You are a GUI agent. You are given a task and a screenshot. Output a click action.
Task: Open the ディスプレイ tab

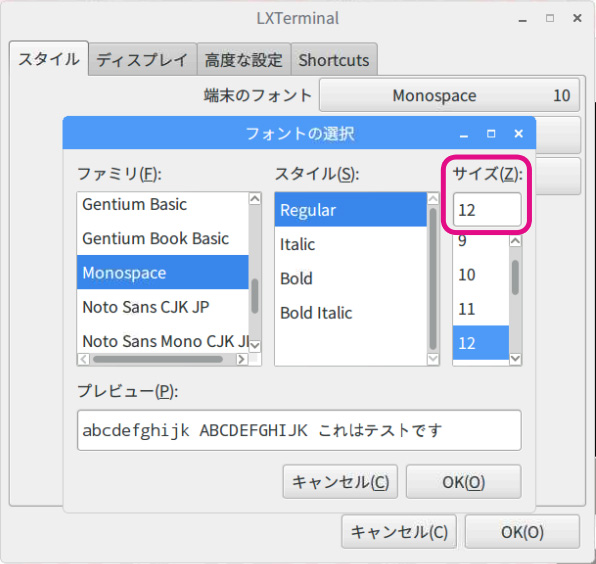[142, 60]
